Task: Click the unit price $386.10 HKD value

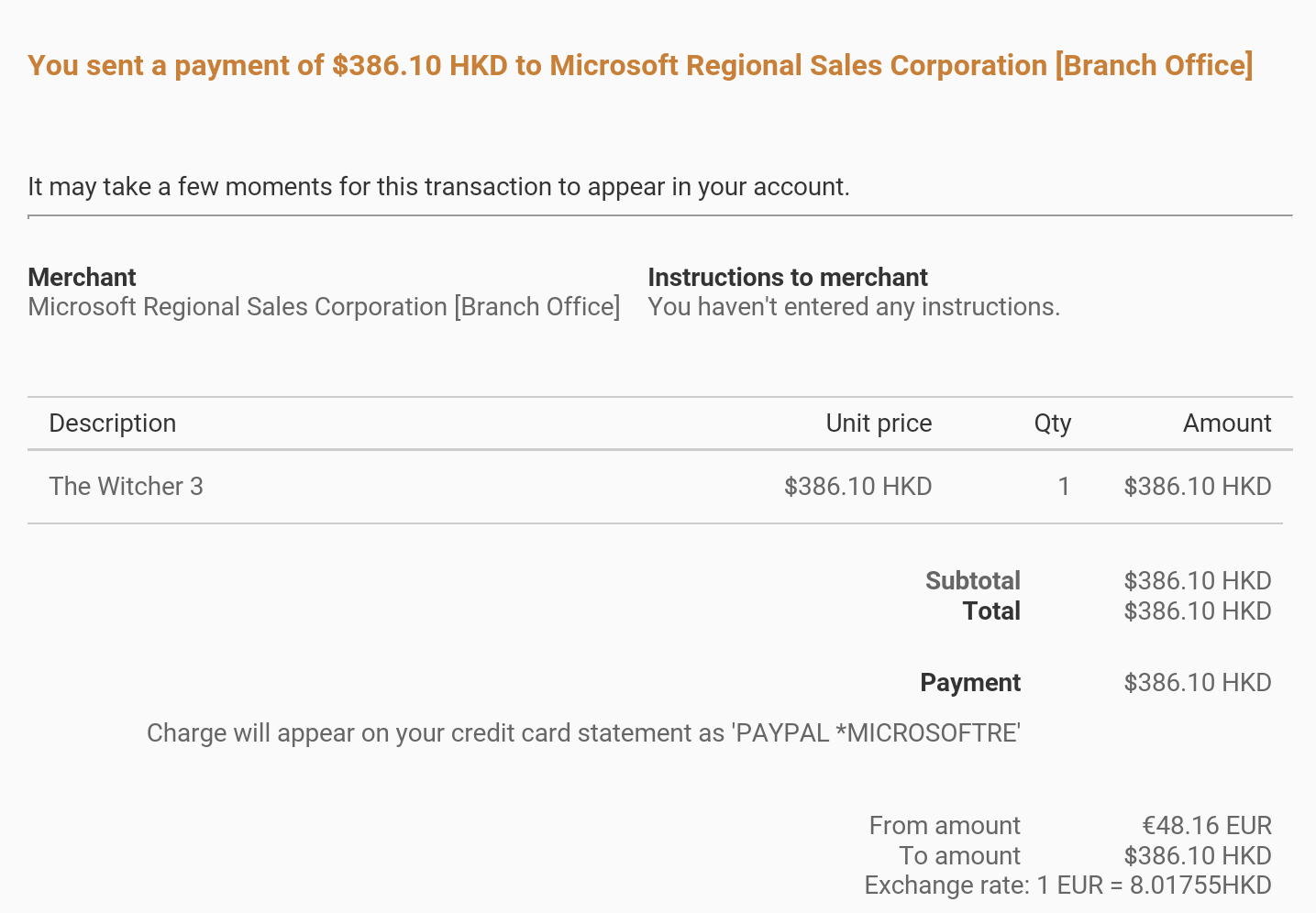Action: [857, 487]
